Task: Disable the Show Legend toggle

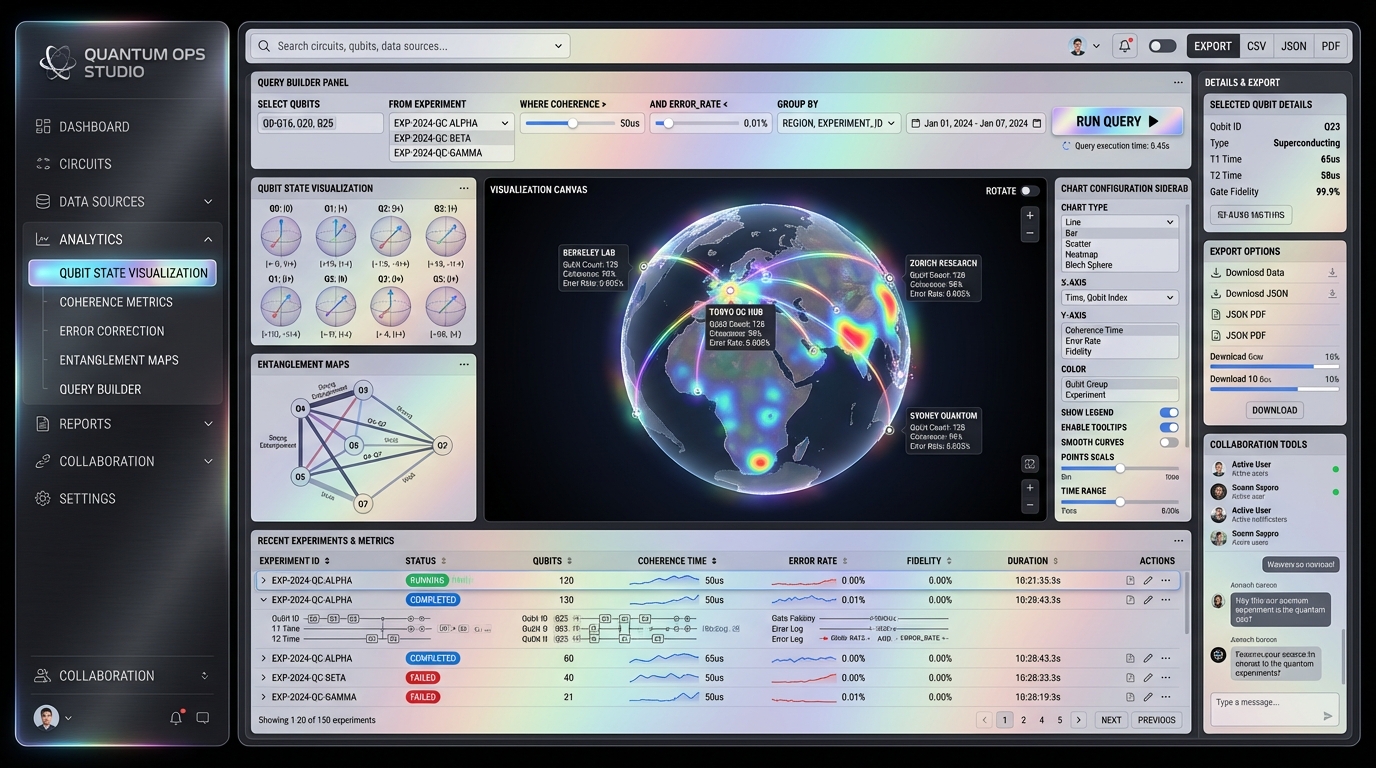Action: [x=1168, y=412]
